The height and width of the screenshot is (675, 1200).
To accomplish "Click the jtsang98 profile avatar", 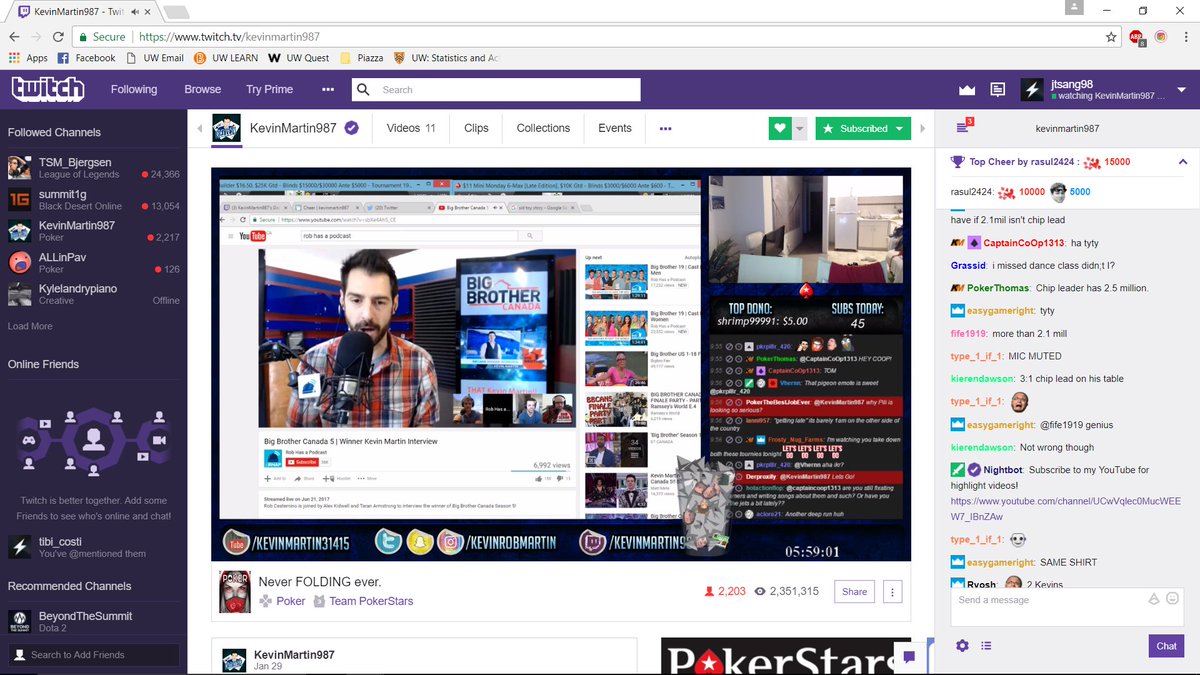I will pos(1032,90).
